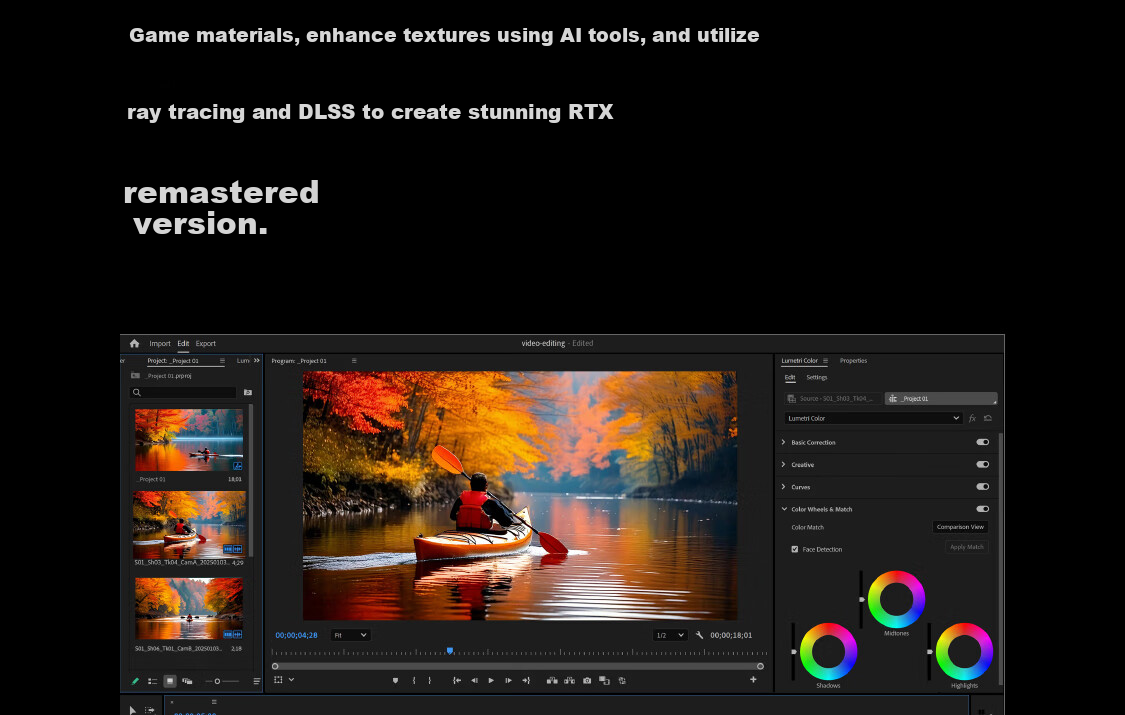Switch to the Lumetri Color panel tab
Image resolution: width=1125 pixels, height=715 pixels.
[799, 361]
